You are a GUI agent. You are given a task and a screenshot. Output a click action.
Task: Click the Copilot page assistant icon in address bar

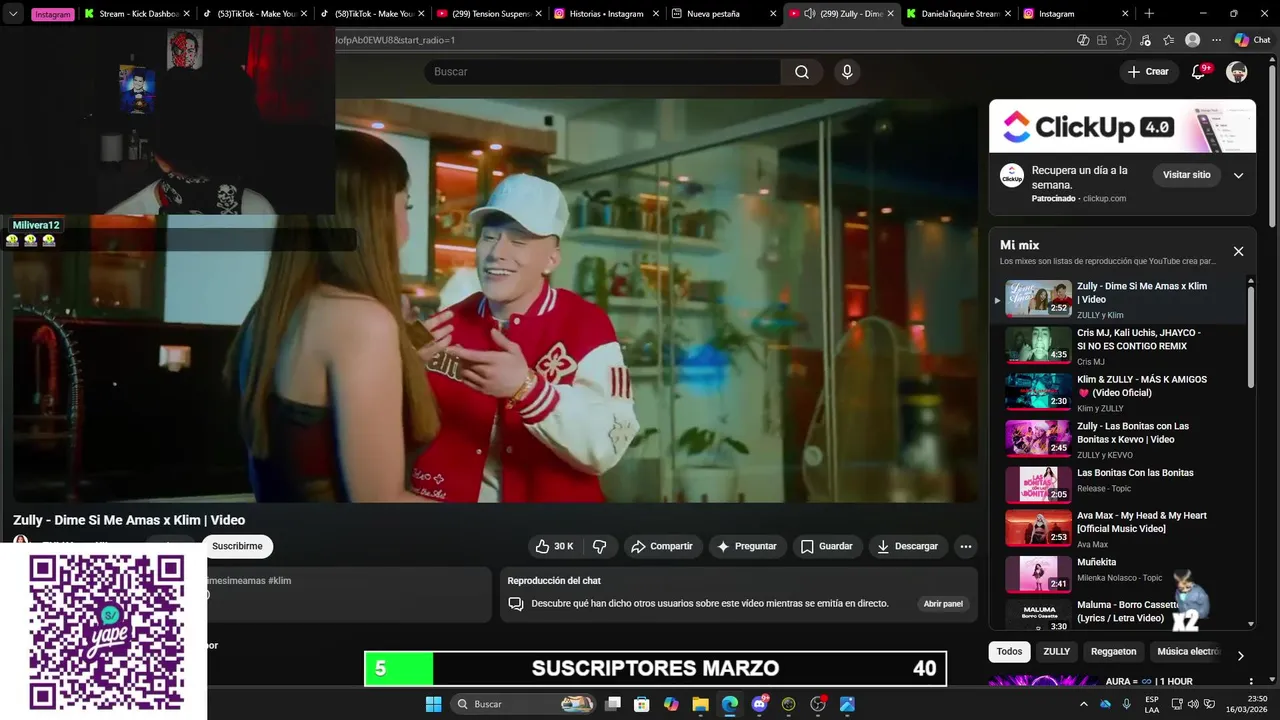[x=1083, y=40]
